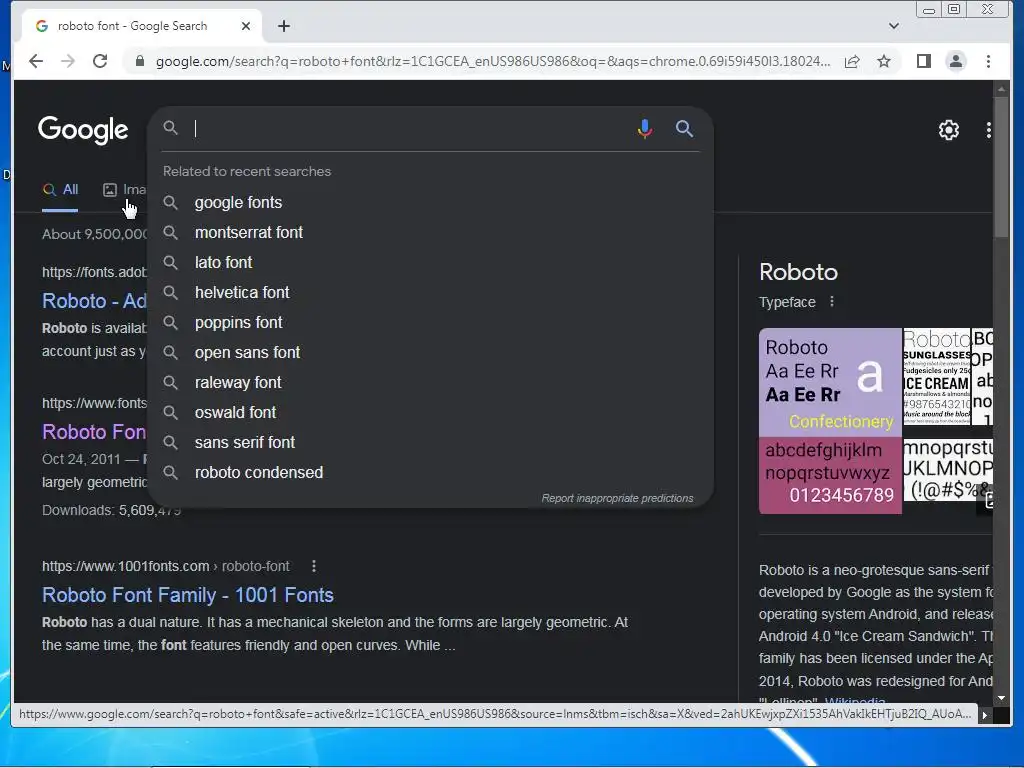Viewport: 1024px width, 768px height.
Task: Go back to the previous page
Action: point(36,61)
